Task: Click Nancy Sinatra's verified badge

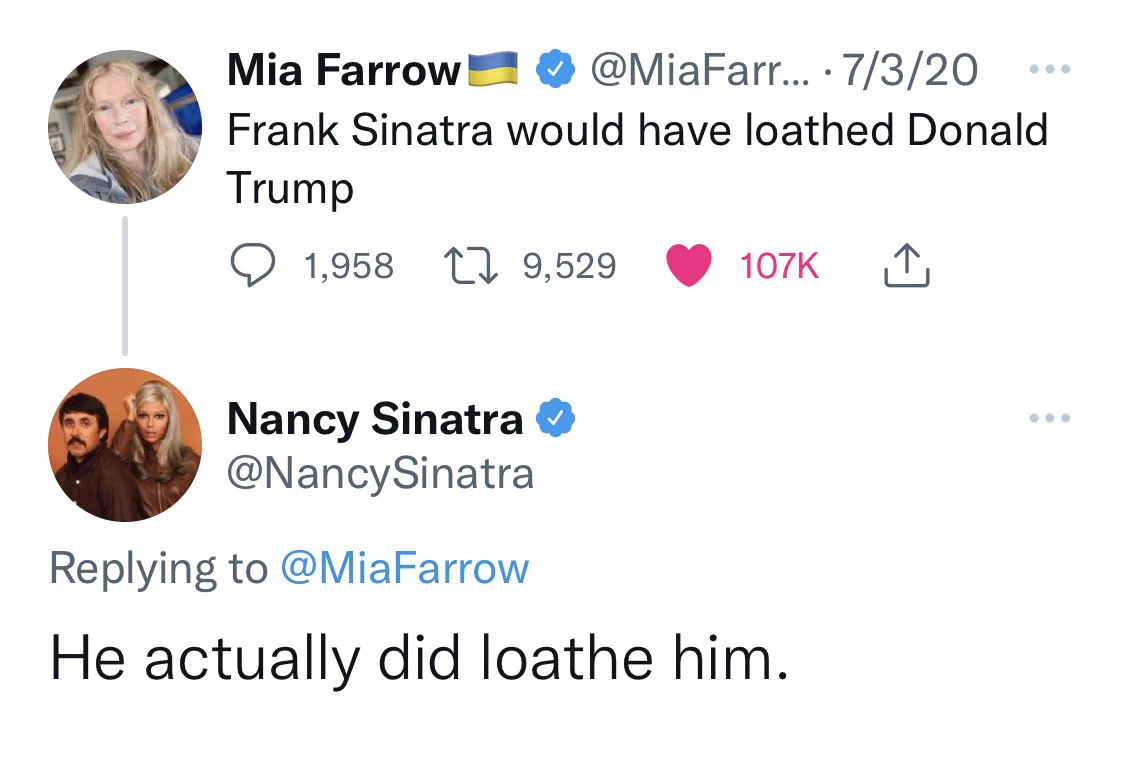Action: coord(556,418)
